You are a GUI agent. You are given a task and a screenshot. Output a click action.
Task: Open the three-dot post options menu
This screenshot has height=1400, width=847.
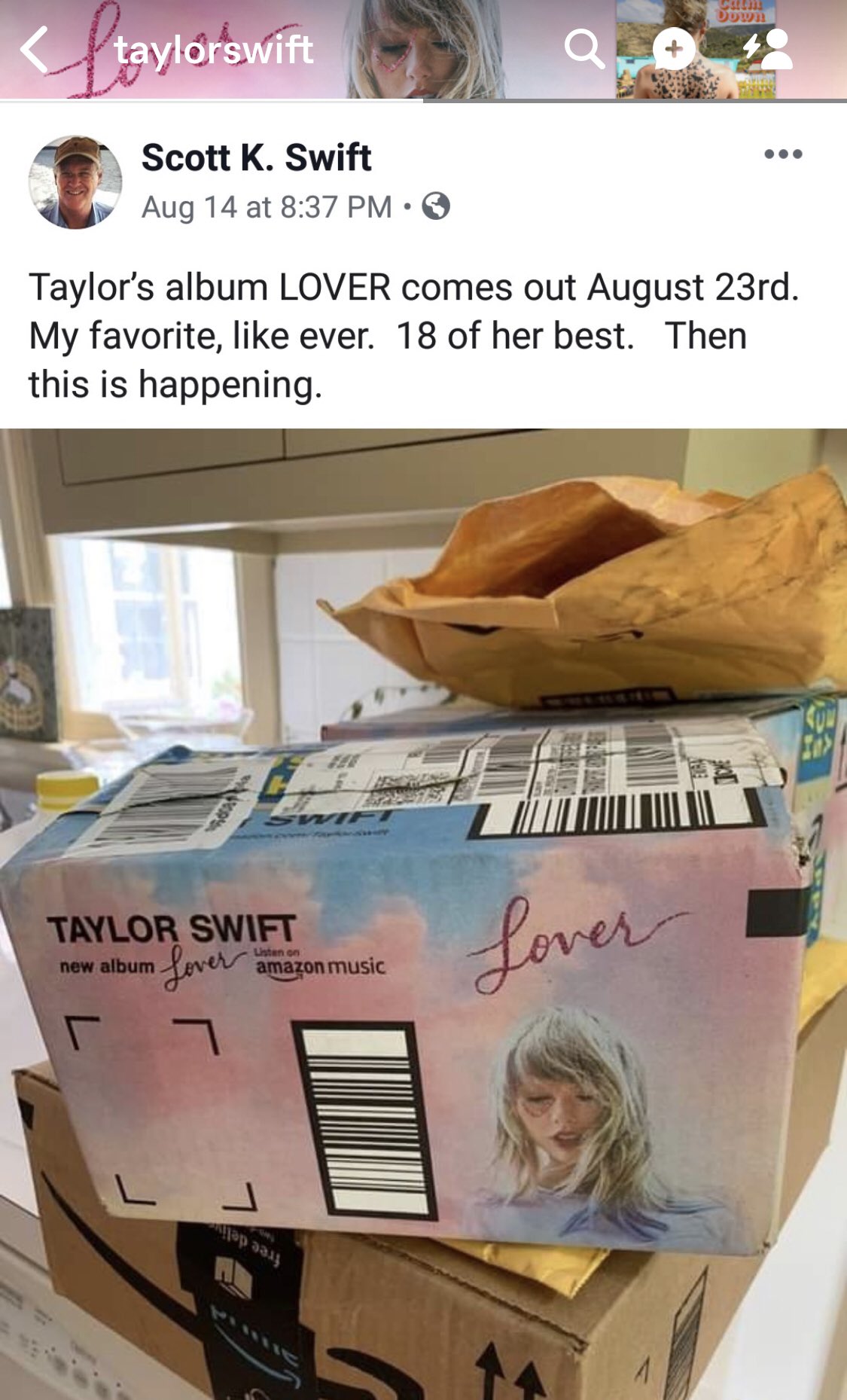[x=783, y=154]
